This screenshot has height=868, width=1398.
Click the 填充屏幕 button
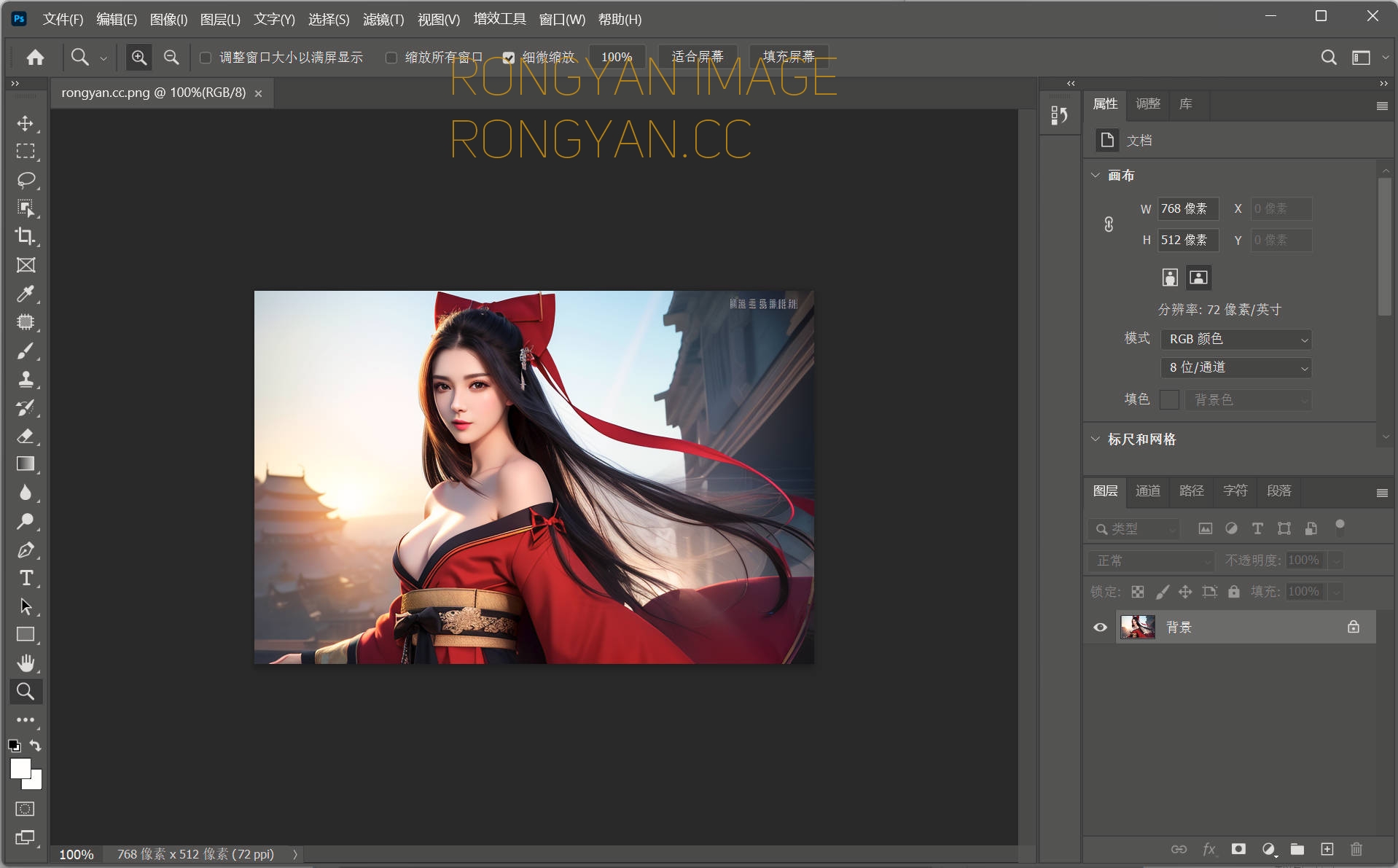[789, 57]
